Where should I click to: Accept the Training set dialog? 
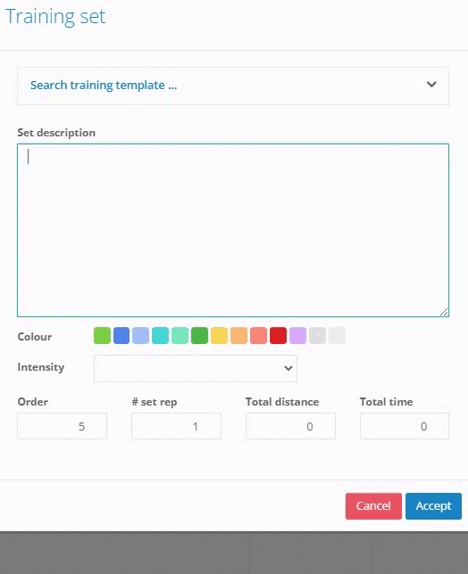434,506
